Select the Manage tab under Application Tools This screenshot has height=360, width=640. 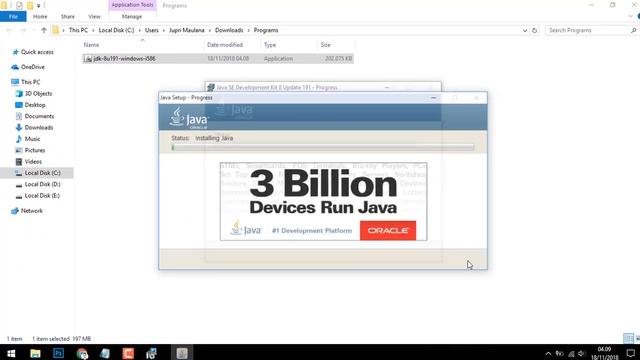pyautogui.click(x=132, y=17)
